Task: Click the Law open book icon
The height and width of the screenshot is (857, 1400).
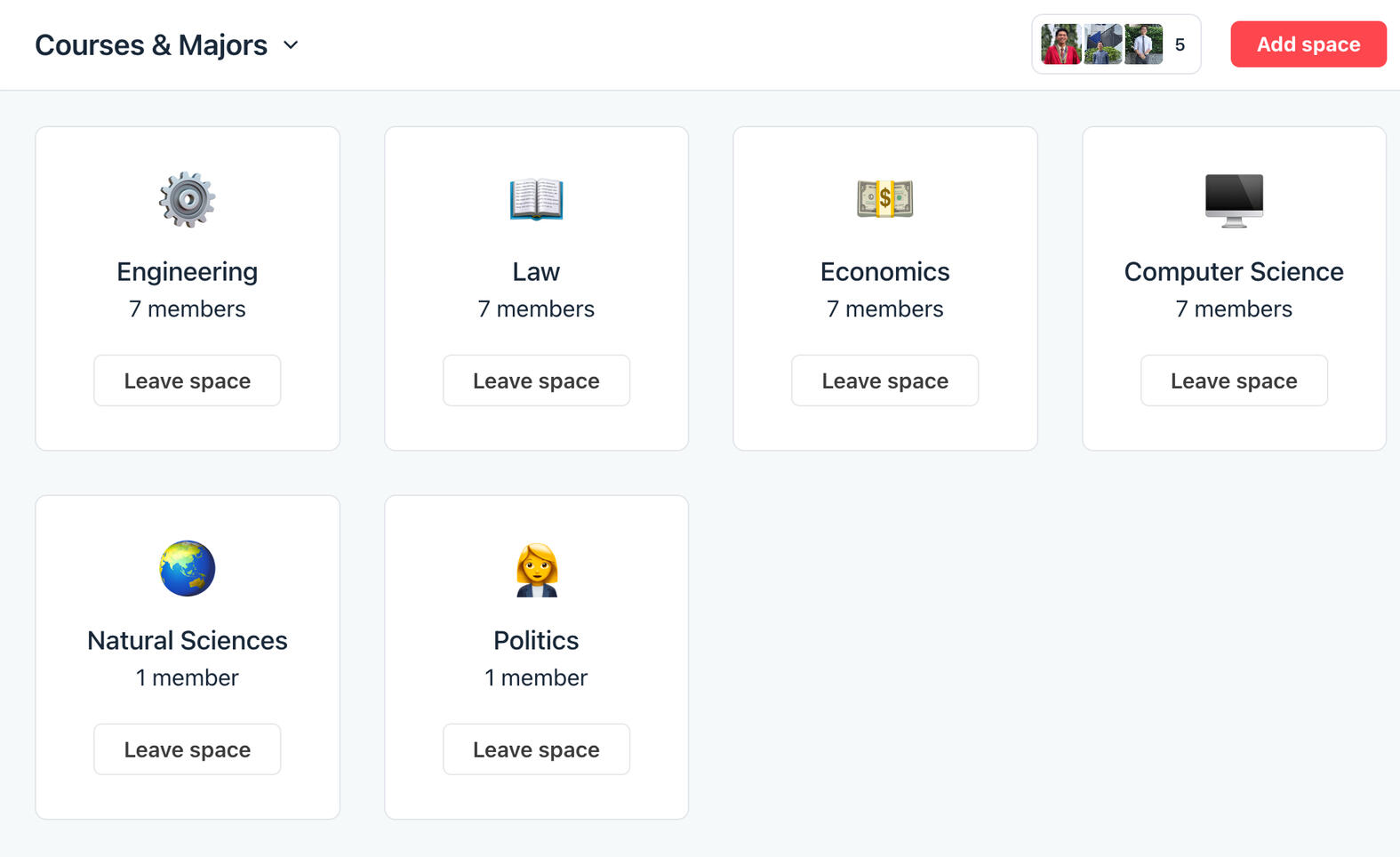Action: [x=536, y=199]
